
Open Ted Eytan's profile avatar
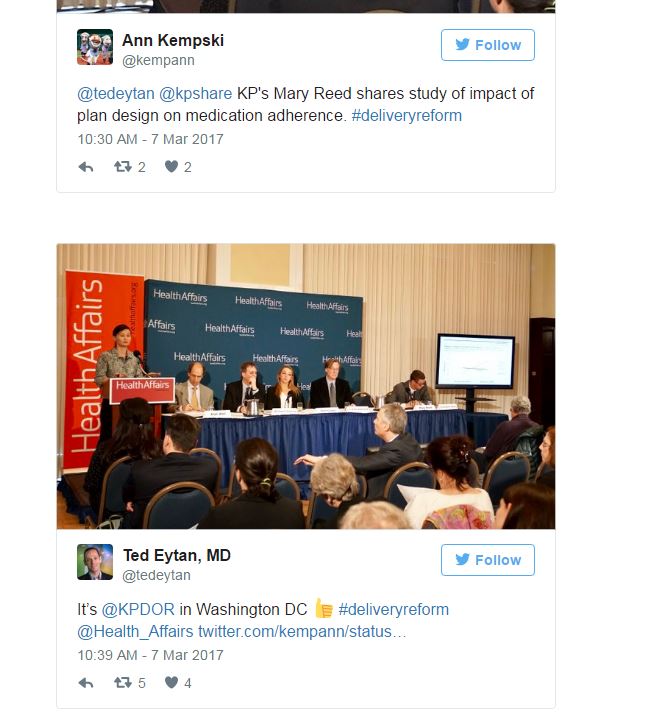click(95, 562)
